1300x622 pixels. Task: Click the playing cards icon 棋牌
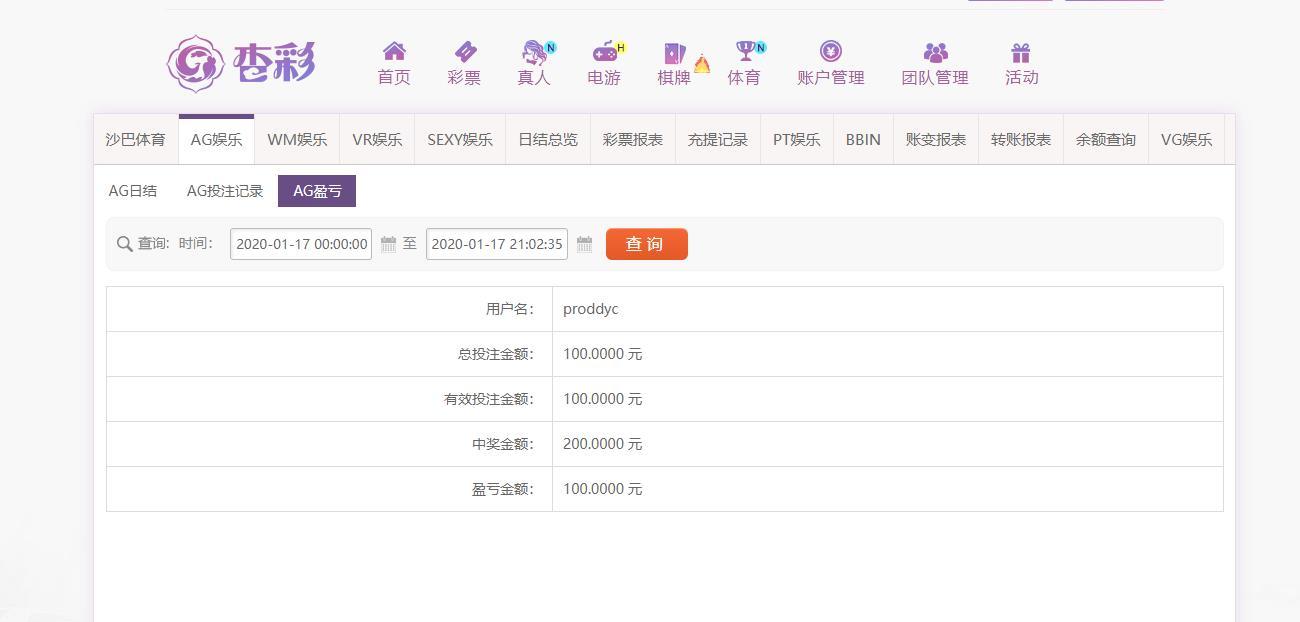[x=674, y=53]
